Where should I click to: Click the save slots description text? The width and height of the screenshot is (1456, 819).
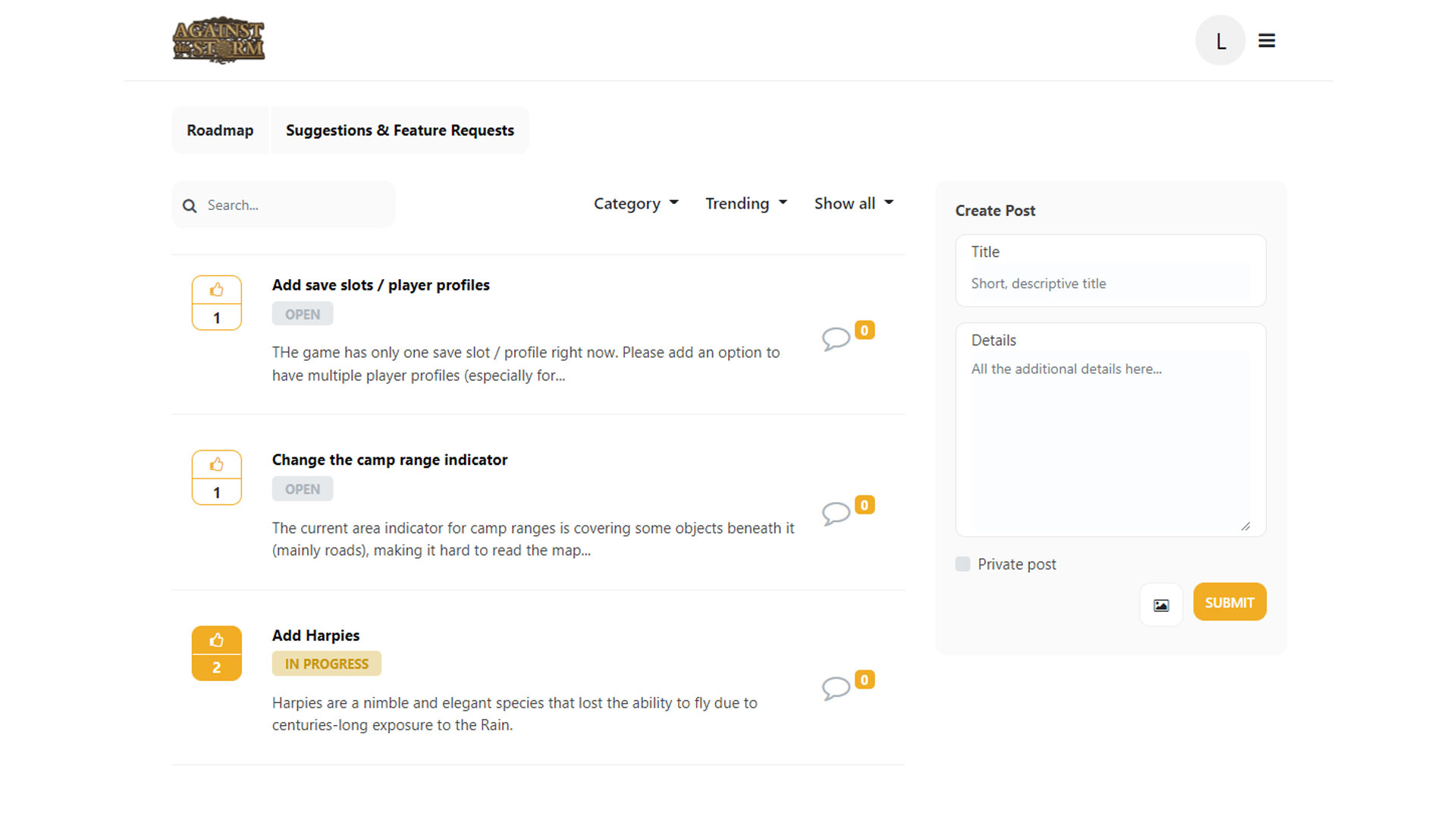526,364
